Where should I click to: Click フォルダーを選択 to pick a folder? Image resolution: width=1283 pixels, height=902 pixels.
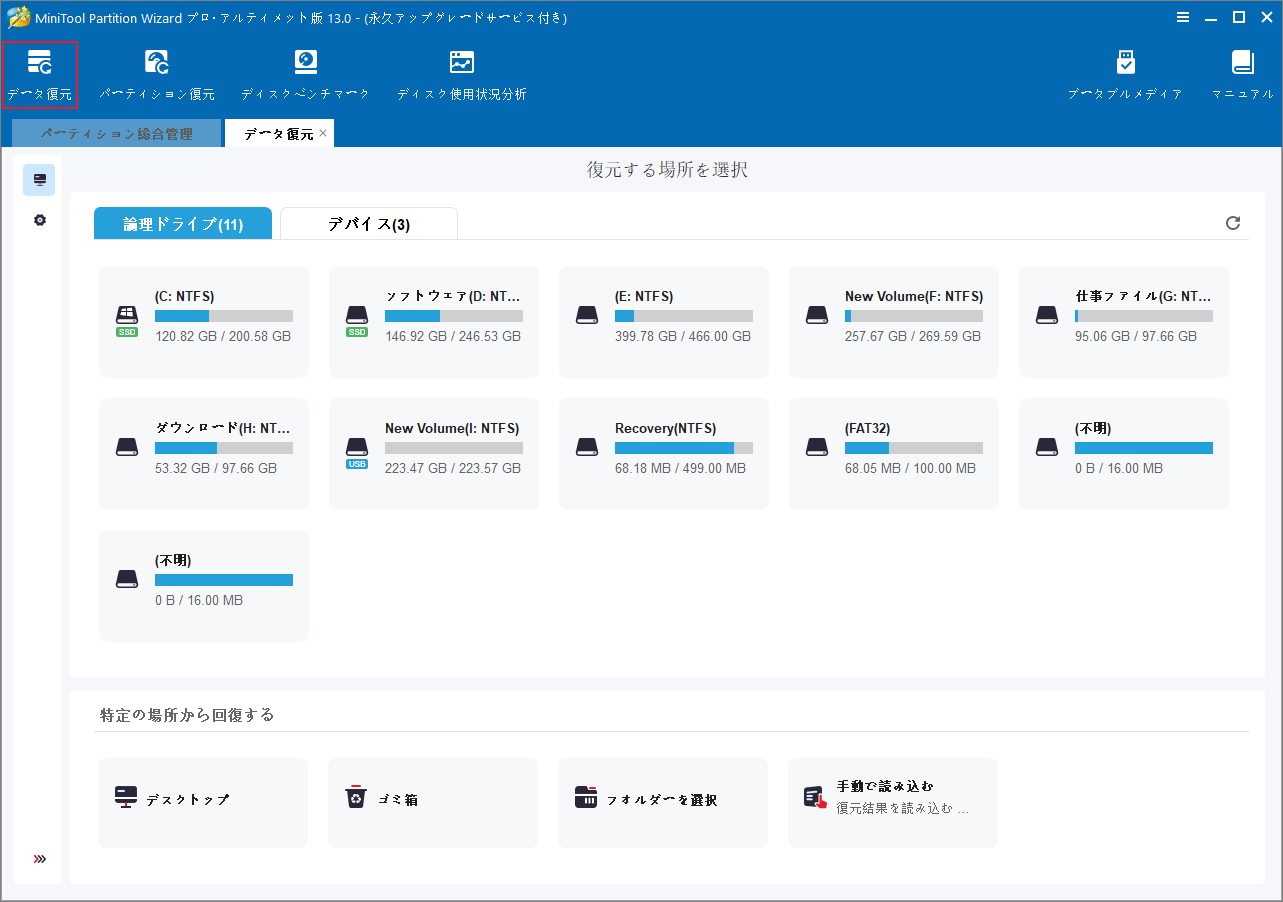[662, 802]
